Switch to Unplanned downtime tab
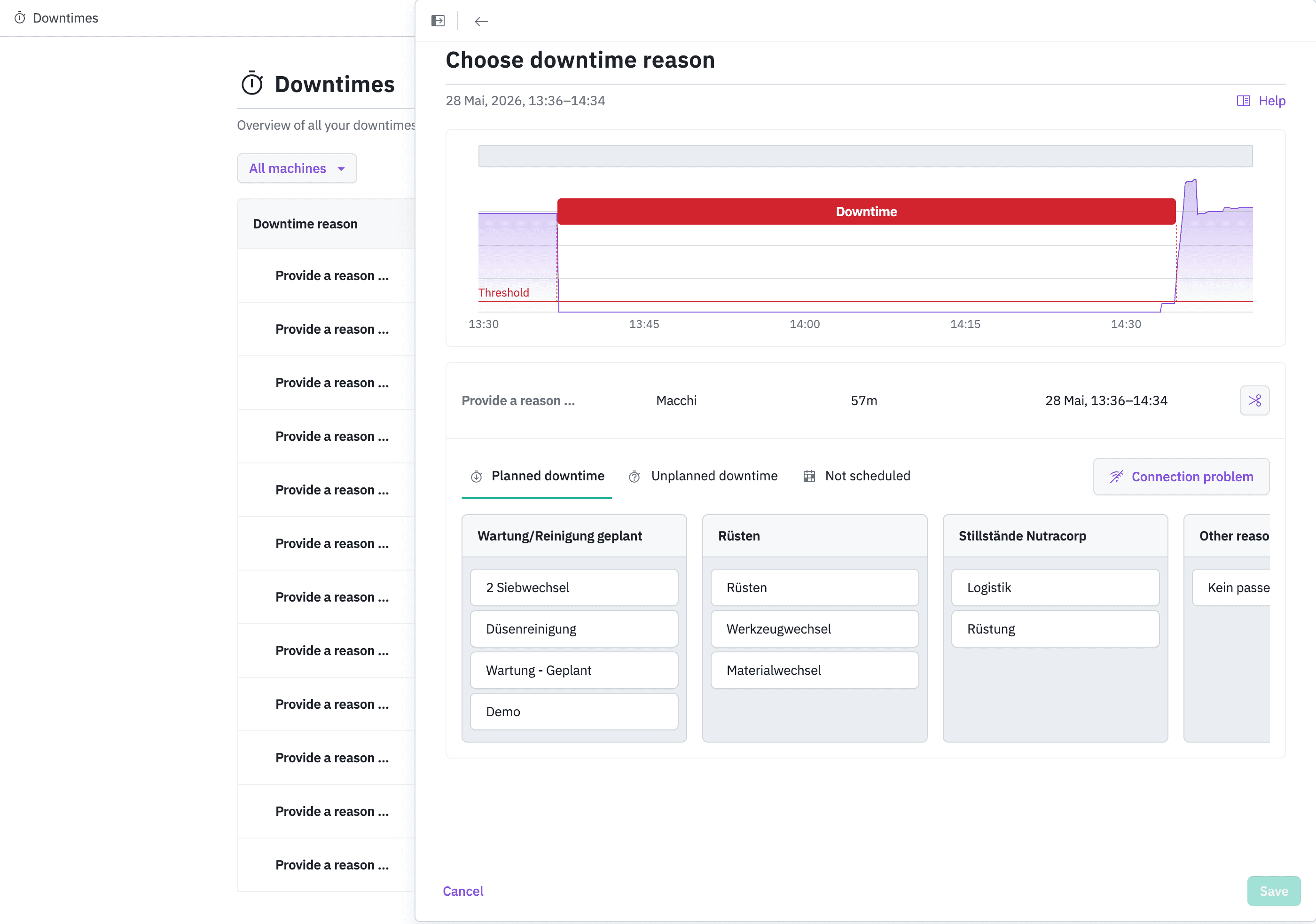 [x=703, y=476]
